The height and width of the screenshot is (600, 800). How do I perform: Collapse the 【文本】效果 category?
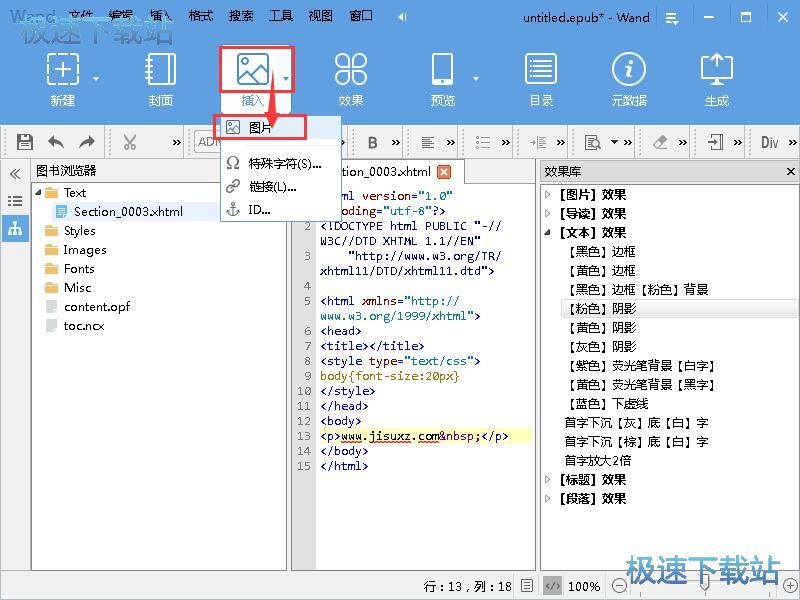tap(548, 233)
